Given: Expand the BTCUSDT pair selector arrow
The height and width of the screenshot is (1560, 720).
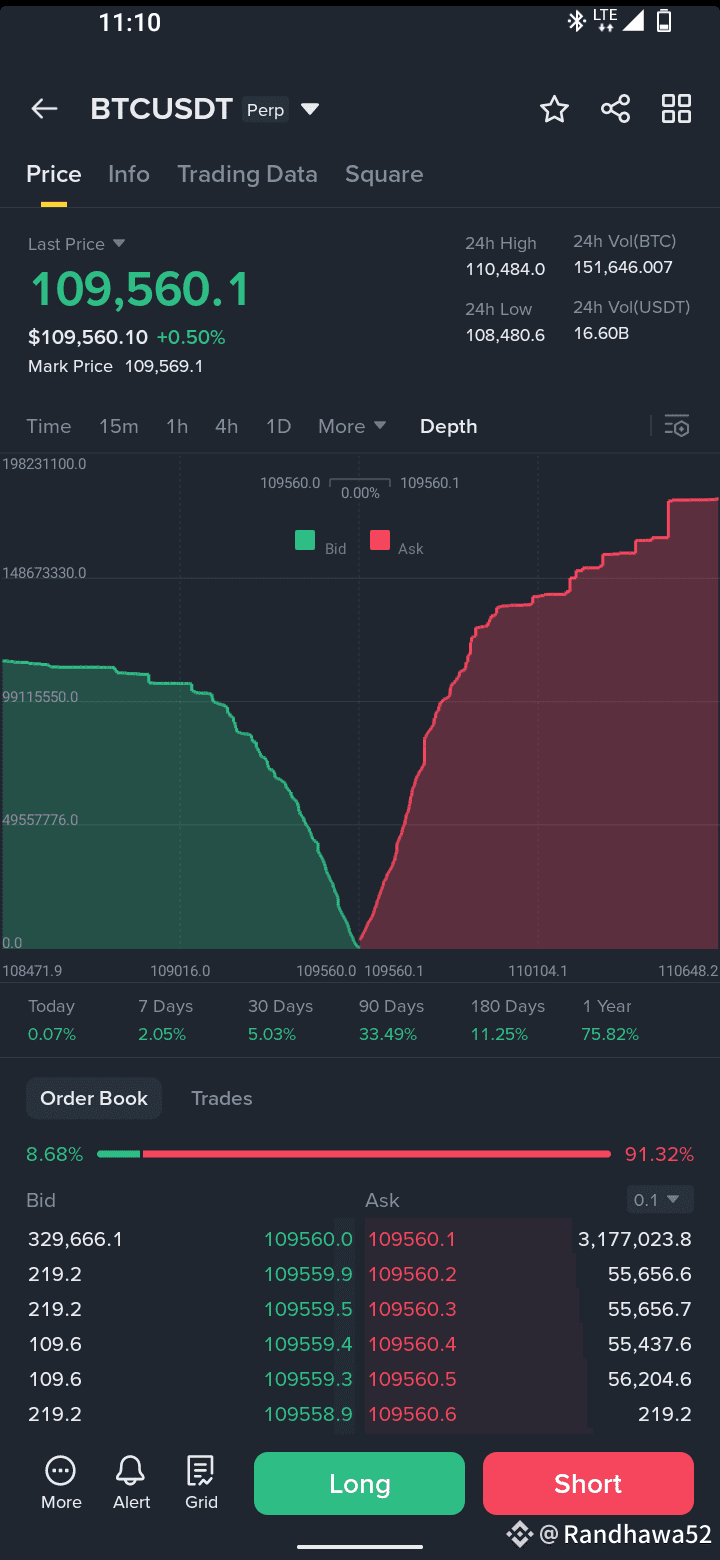Looking at the screenshot, I should [310, 109].
